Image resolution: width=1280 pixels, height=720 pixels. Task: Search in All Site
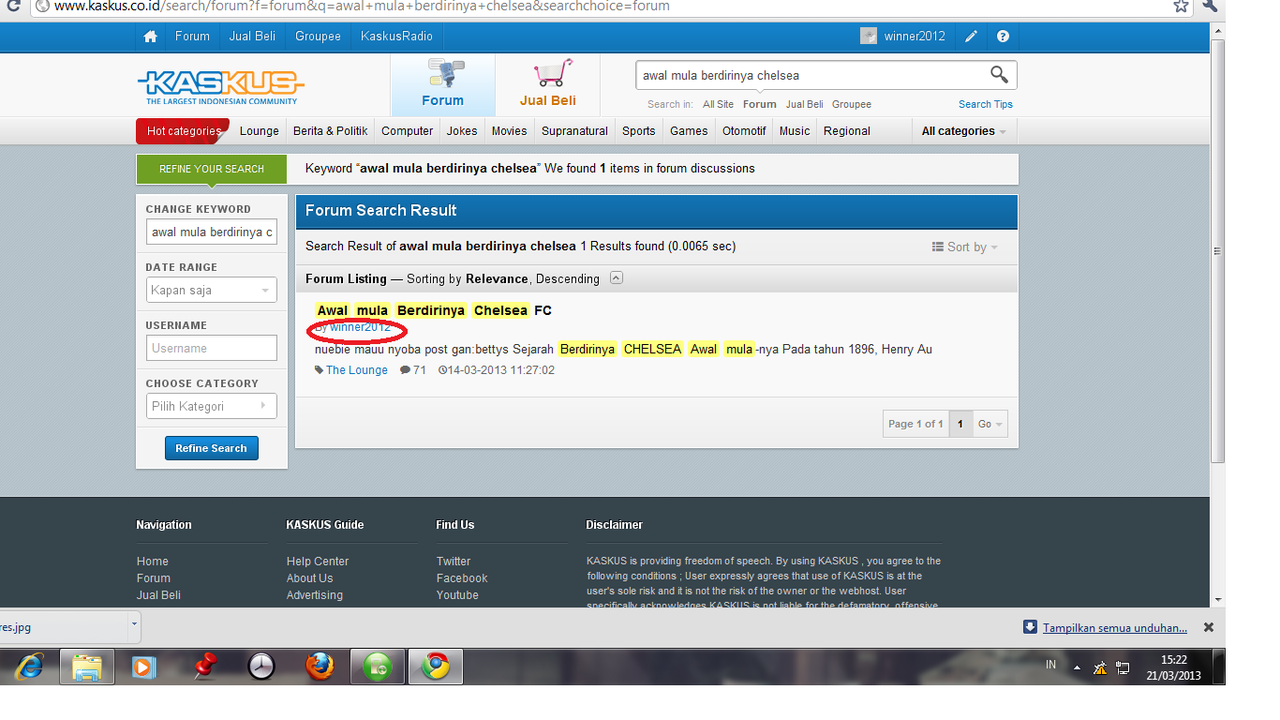[x=718, y=104]
